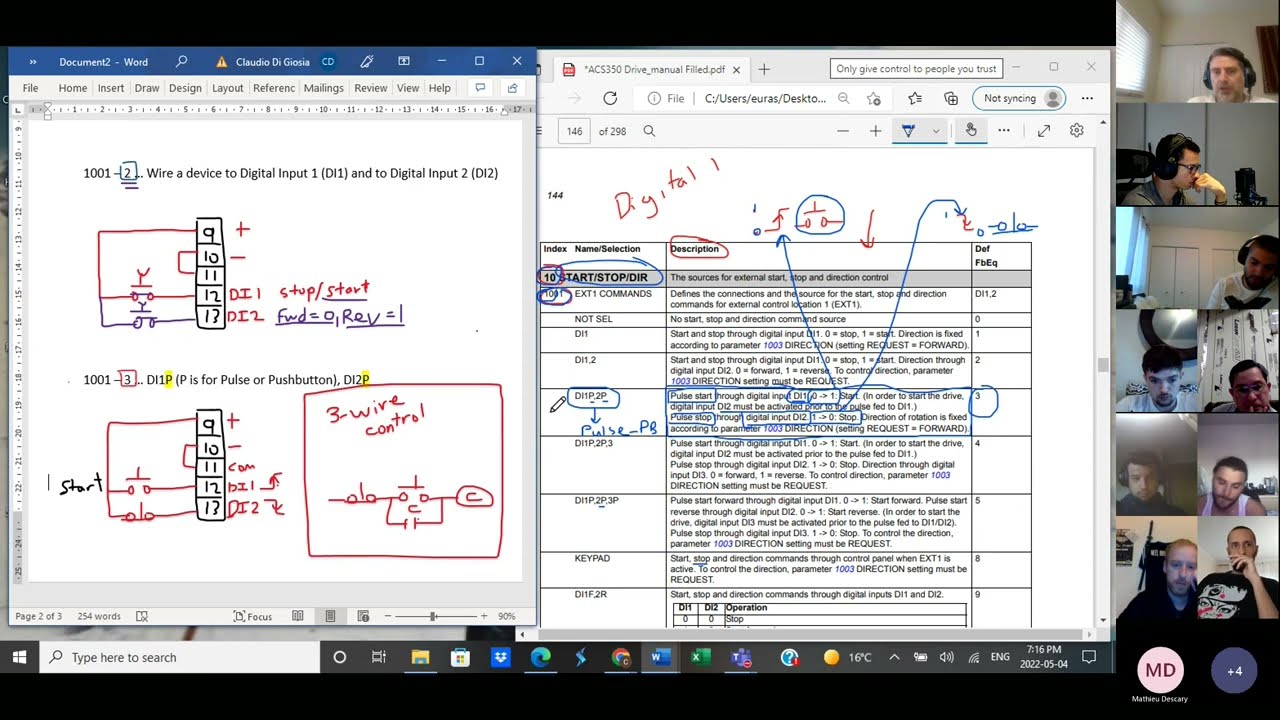This screenshot has height=720, width=1280.
Task: Switch to Web Layout view in Word
Action: coord(363,616)
